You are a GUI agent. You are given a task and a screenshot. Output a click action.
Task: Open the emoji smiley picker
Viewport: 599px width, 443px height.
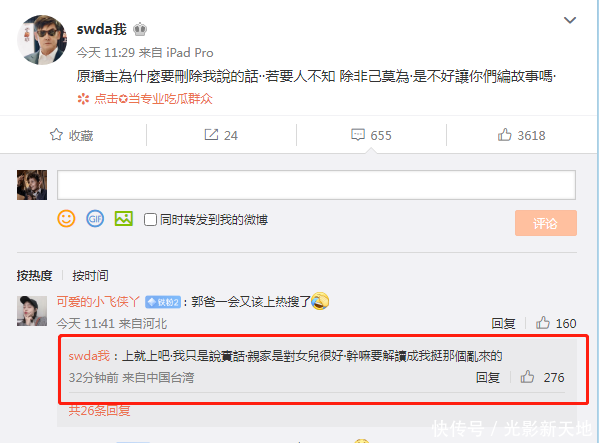[x=66, y=219]
